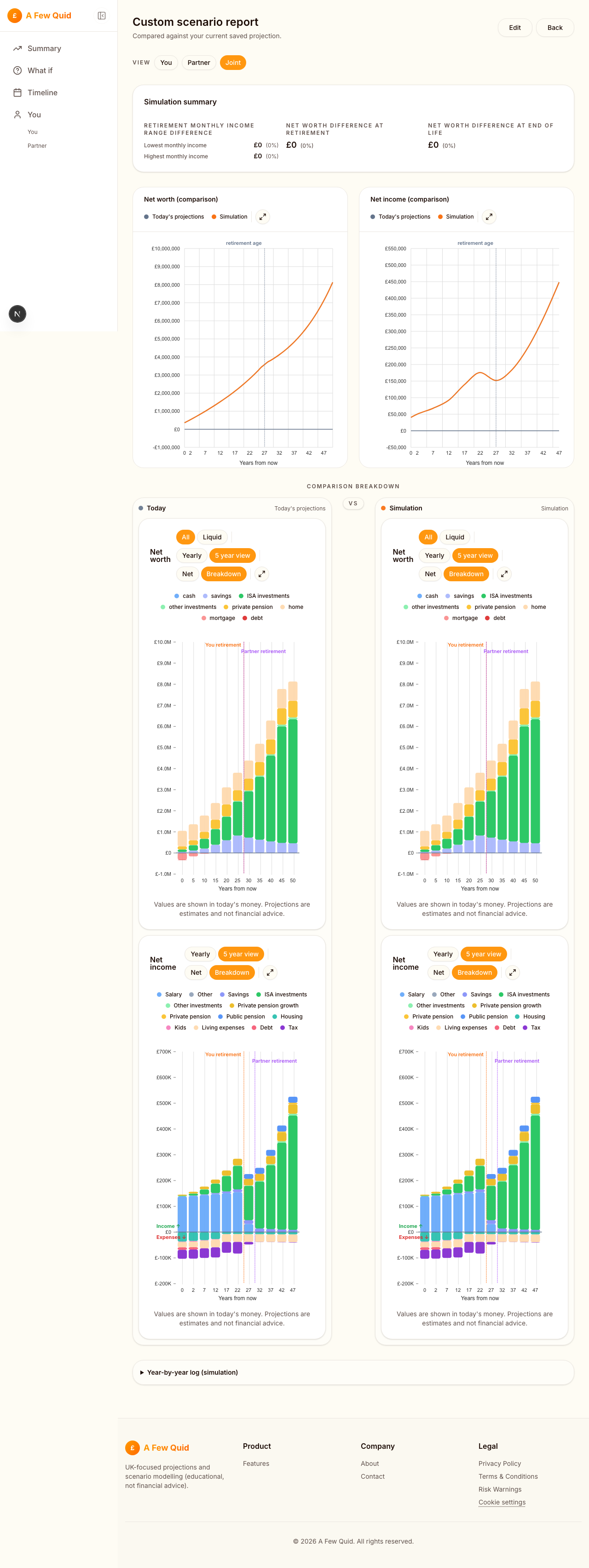The height and width of the screenshot is (1568, 589).
Task: Set Today's net income to Yearly view
Action: tap(200, 954)
